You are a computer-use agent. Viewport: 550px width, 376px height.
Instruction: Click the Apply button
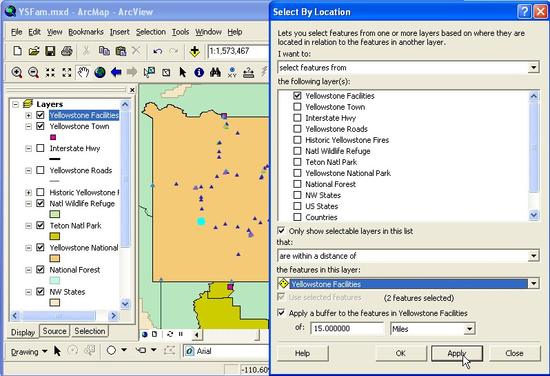(x=457, y=353)
